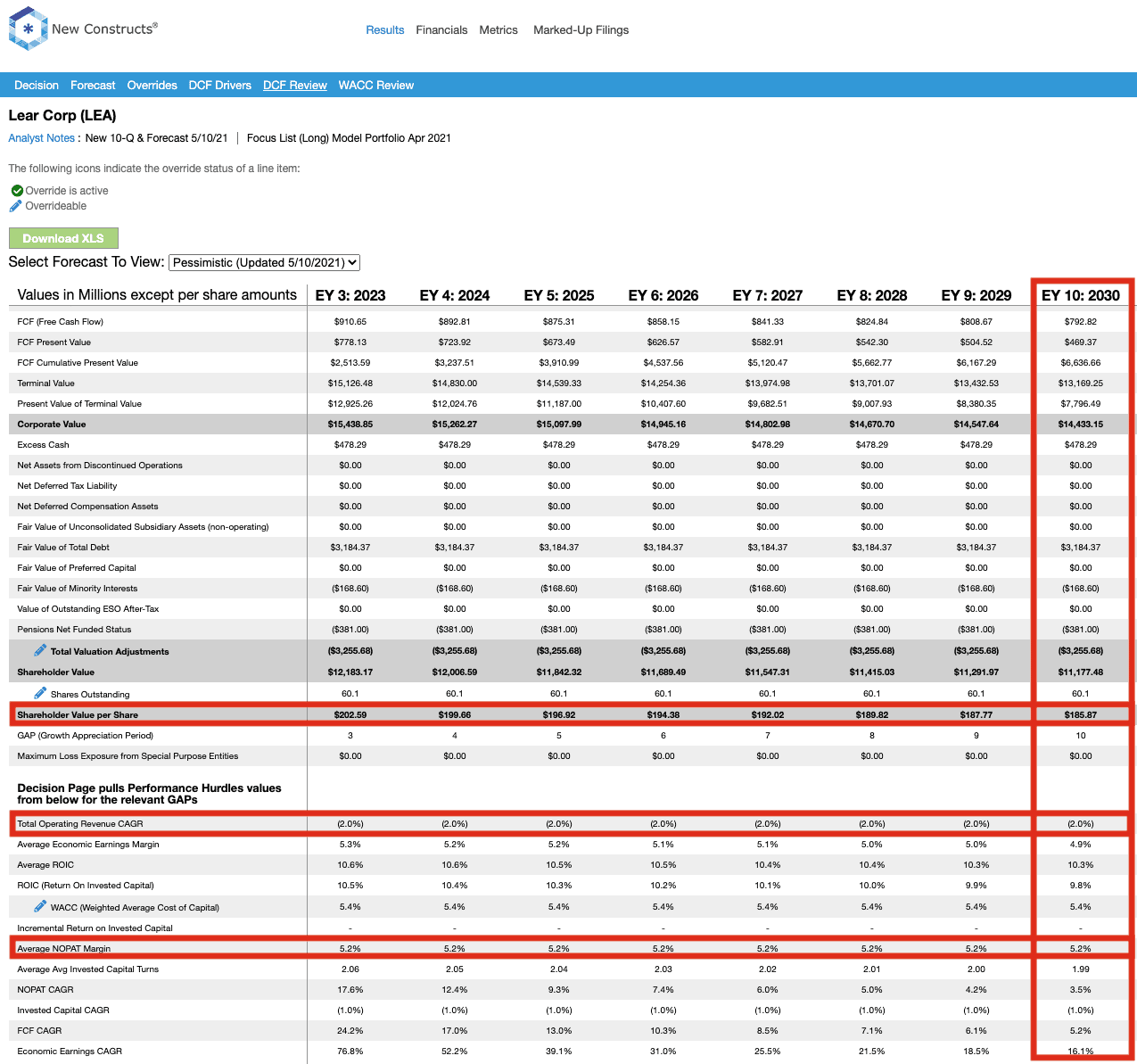Click the FCF Cumulative Present Value row label
Image resolution: width=1137 pixels, height=1064 pixels.
78,363
